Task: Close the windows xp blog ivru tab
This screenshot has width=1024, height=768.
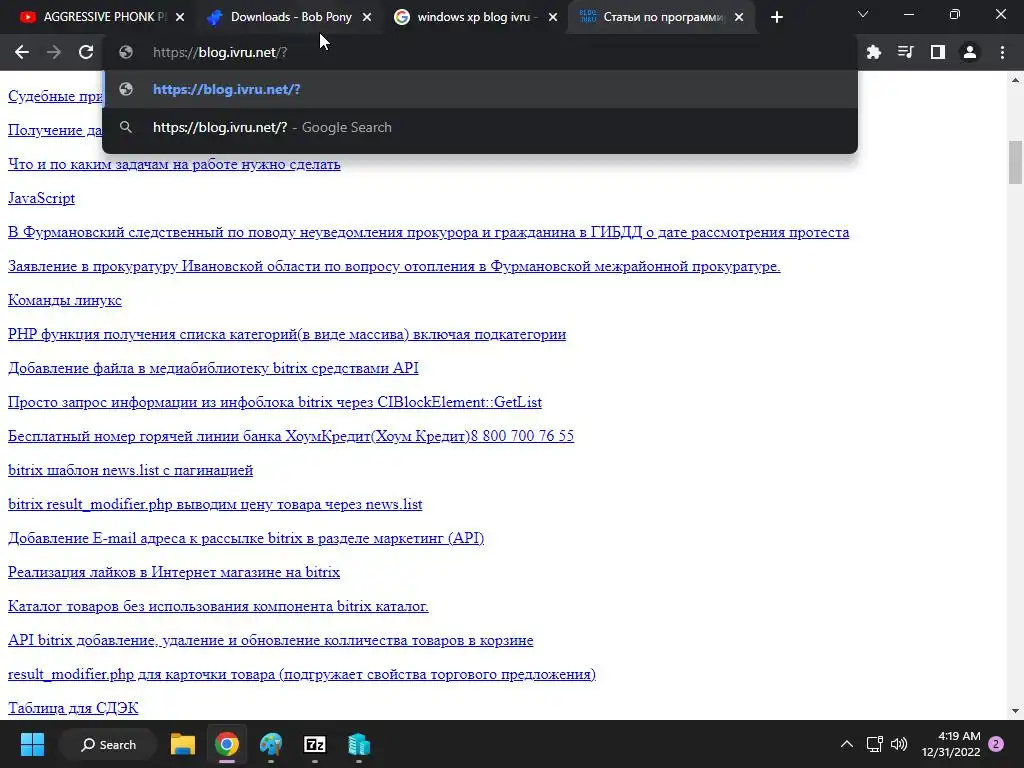Action: click(553, 18)
